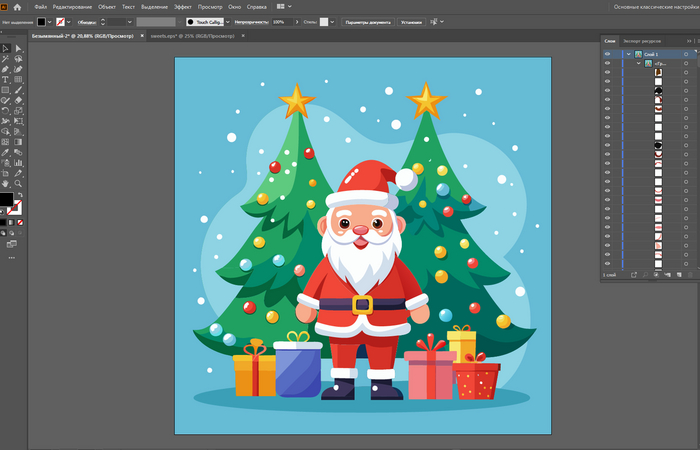Viewport: 700px width, 450px height.
Task: Switch to Экспорт ресурсов panel tab
Action: [642, 41]
